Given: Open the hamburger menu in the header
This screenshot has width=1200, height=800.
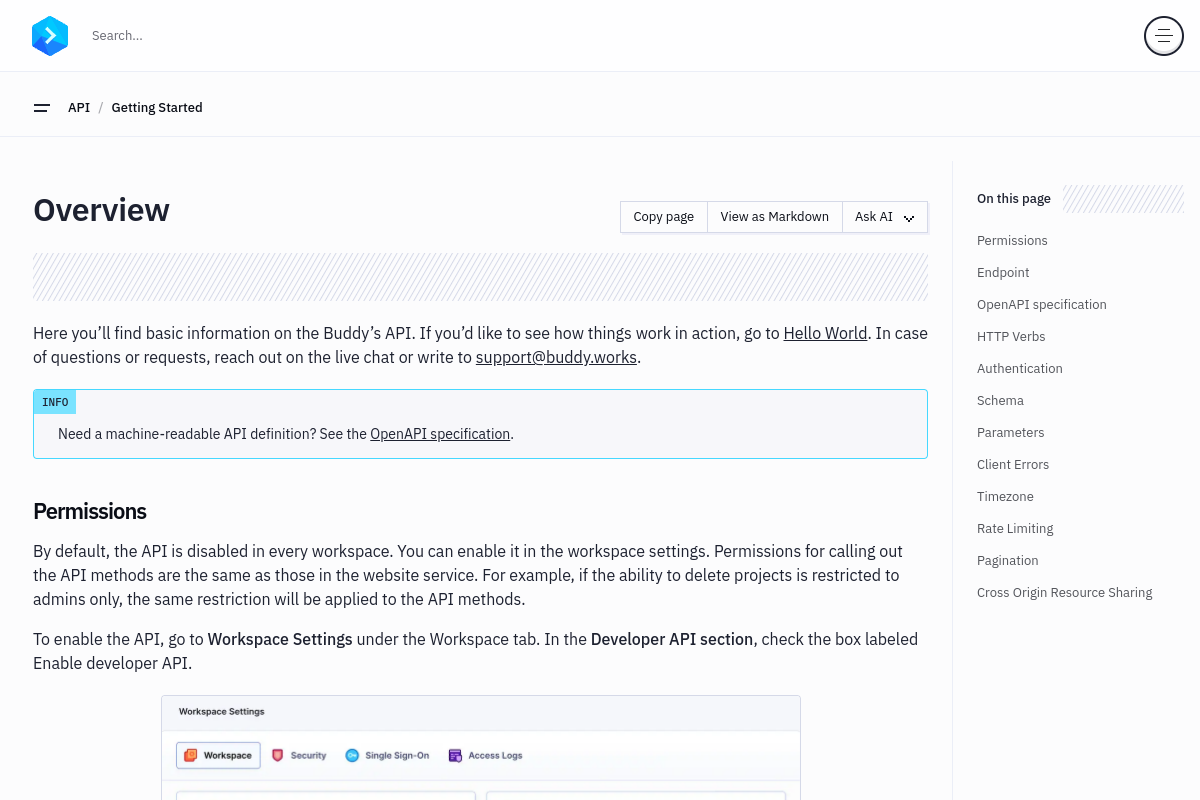Looking at the screenshot, I should [1164, 36].
